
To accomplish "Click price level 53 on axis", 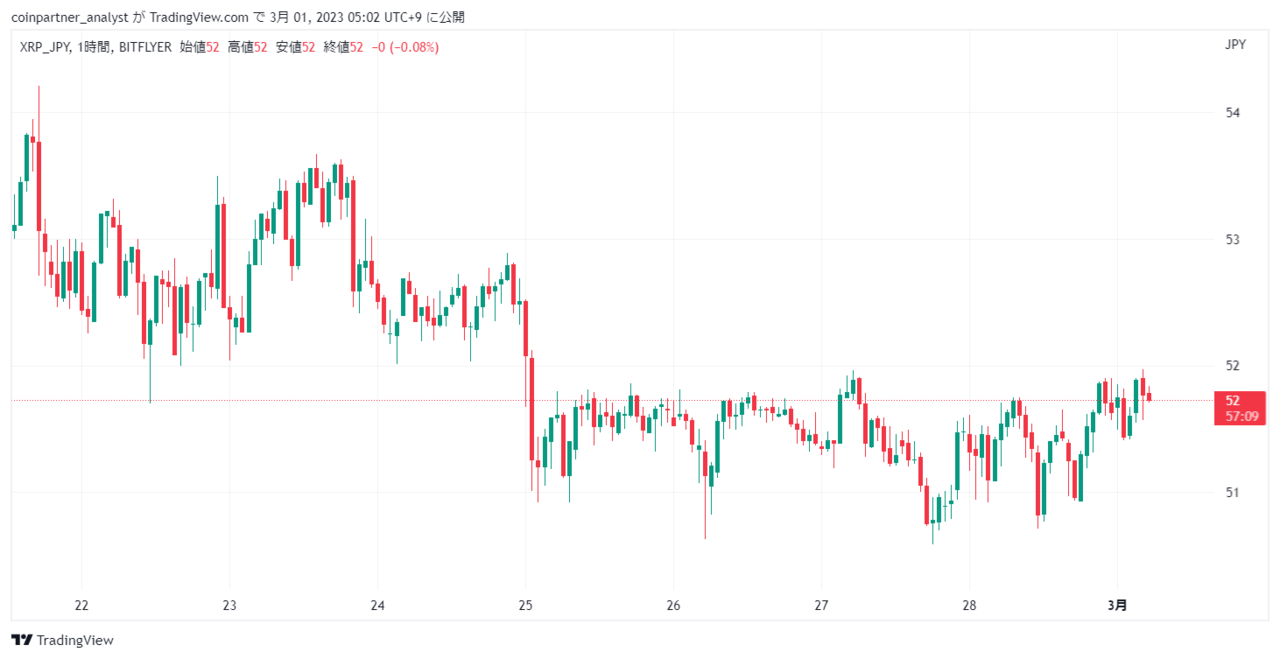I will tap(1232, 239).
